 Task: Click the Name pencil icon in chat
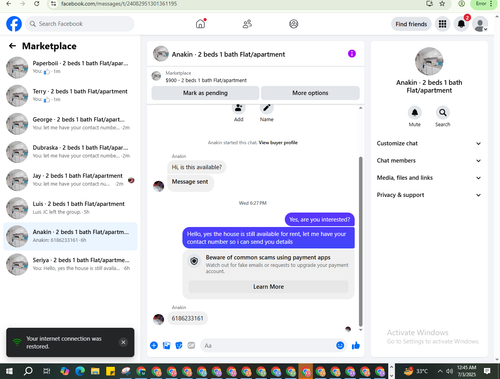tap(267, 108)
